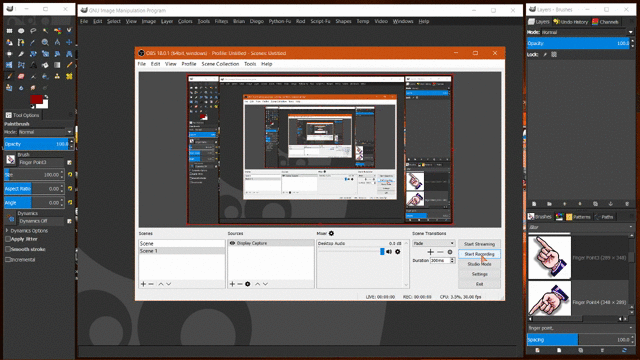640x360 pixels.
Task: Select the Zoom magnifier tool
Action: (x=45, y=42)
